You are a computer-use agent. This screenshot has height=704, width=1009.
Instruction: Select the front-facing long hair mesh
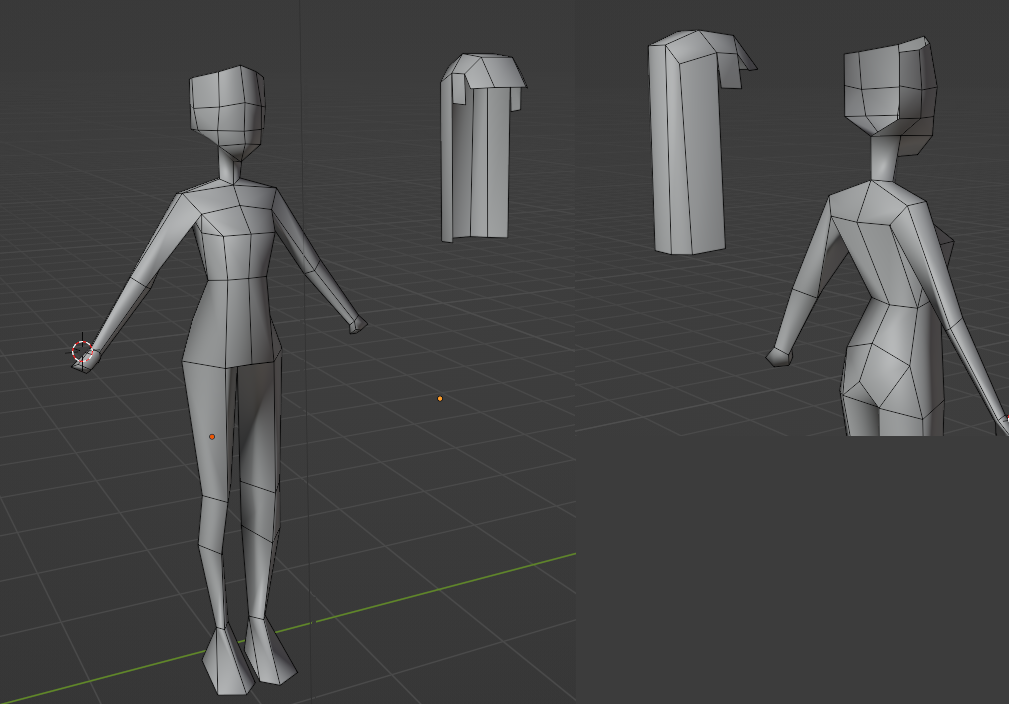pos(478,160)
